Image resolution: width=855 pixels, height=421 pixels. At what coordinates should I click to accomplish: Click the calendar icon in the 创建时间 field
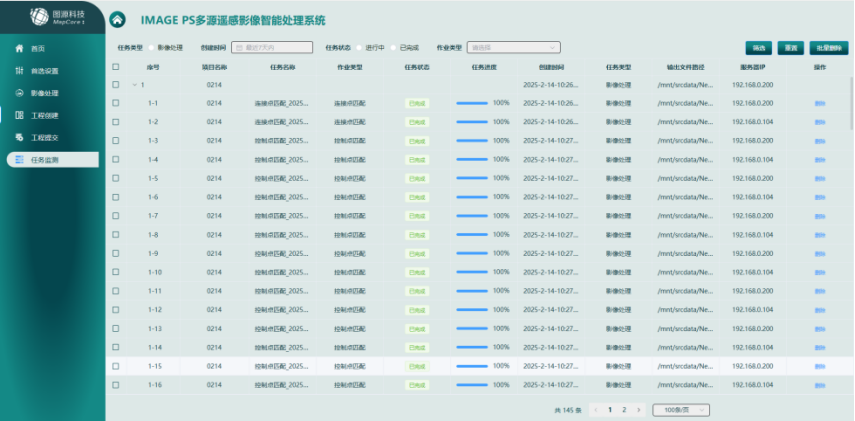point(238,47)
